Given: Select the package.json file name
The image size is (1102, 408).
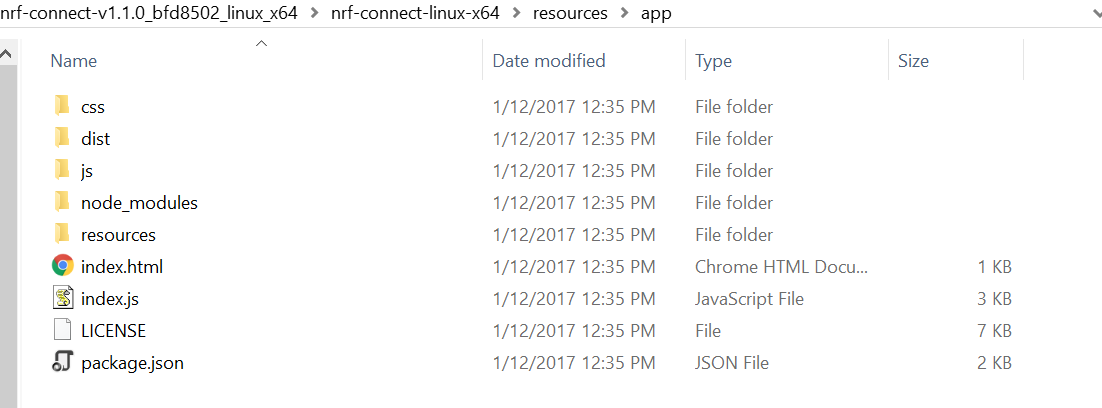Looking at the screenshot, I should click(x=132, y=363).
